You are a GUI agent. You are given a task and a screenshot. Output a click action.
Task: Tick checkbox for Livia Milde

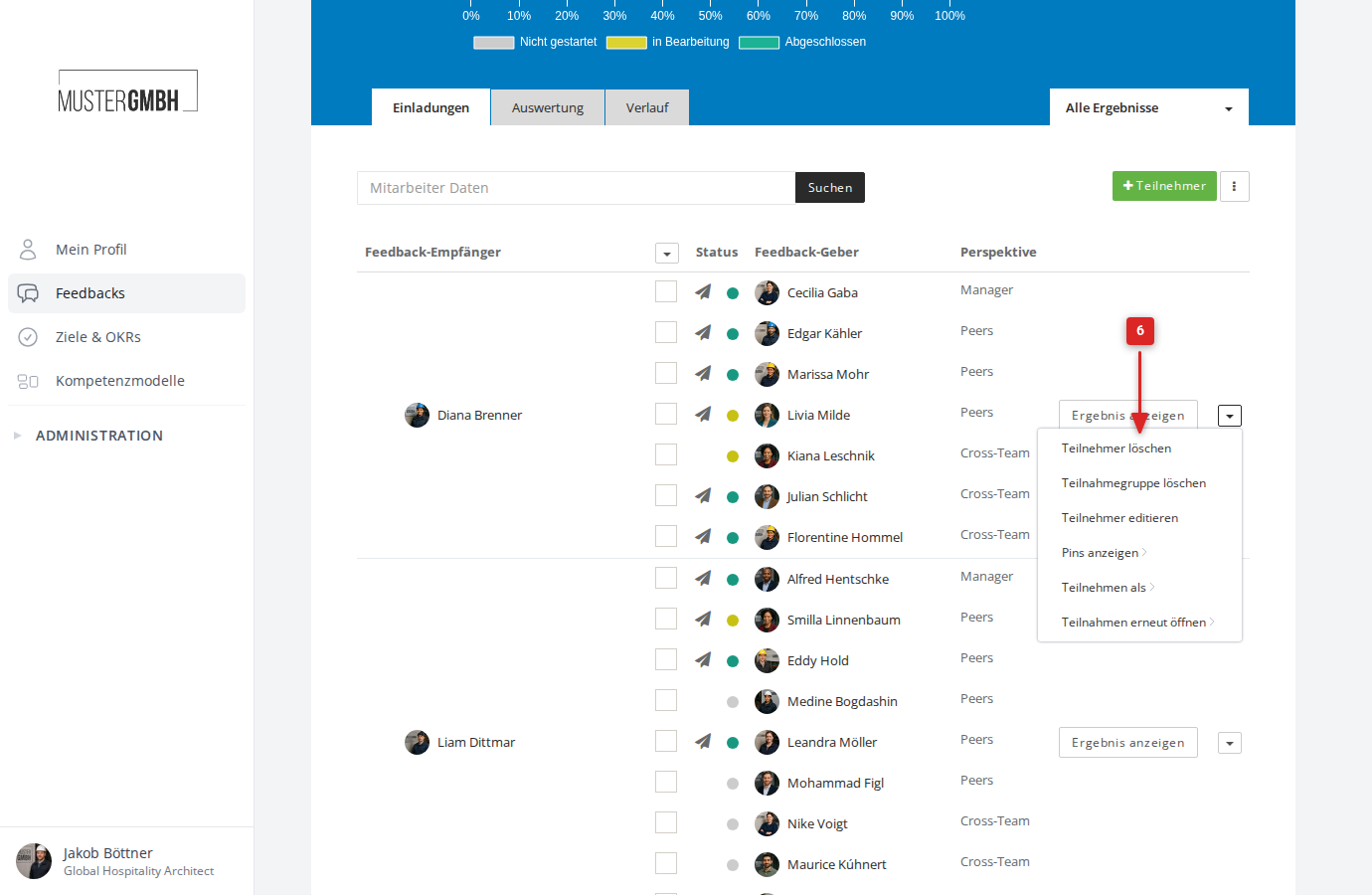666,414
